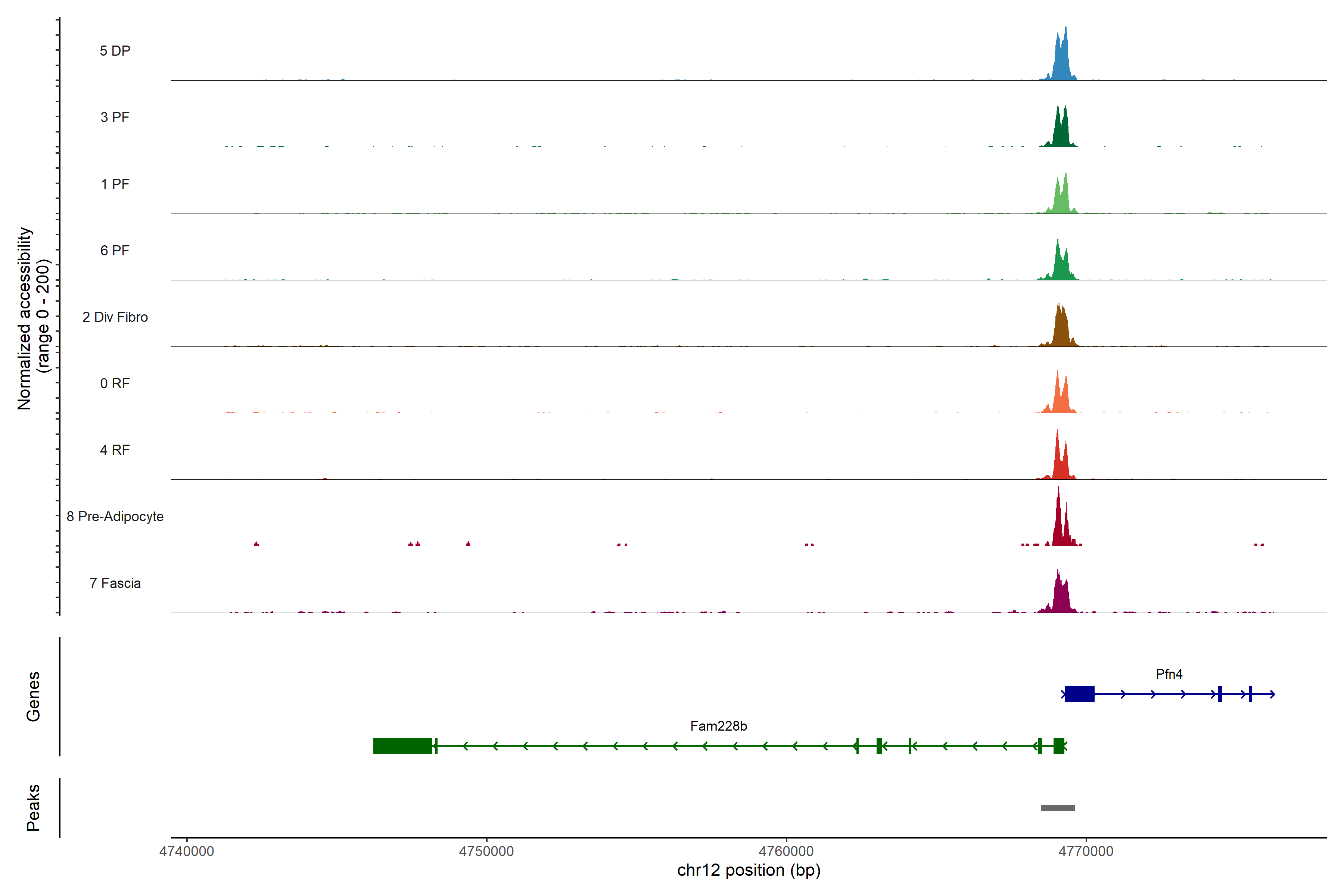Click the chr12 position axis title

(749, 871)
